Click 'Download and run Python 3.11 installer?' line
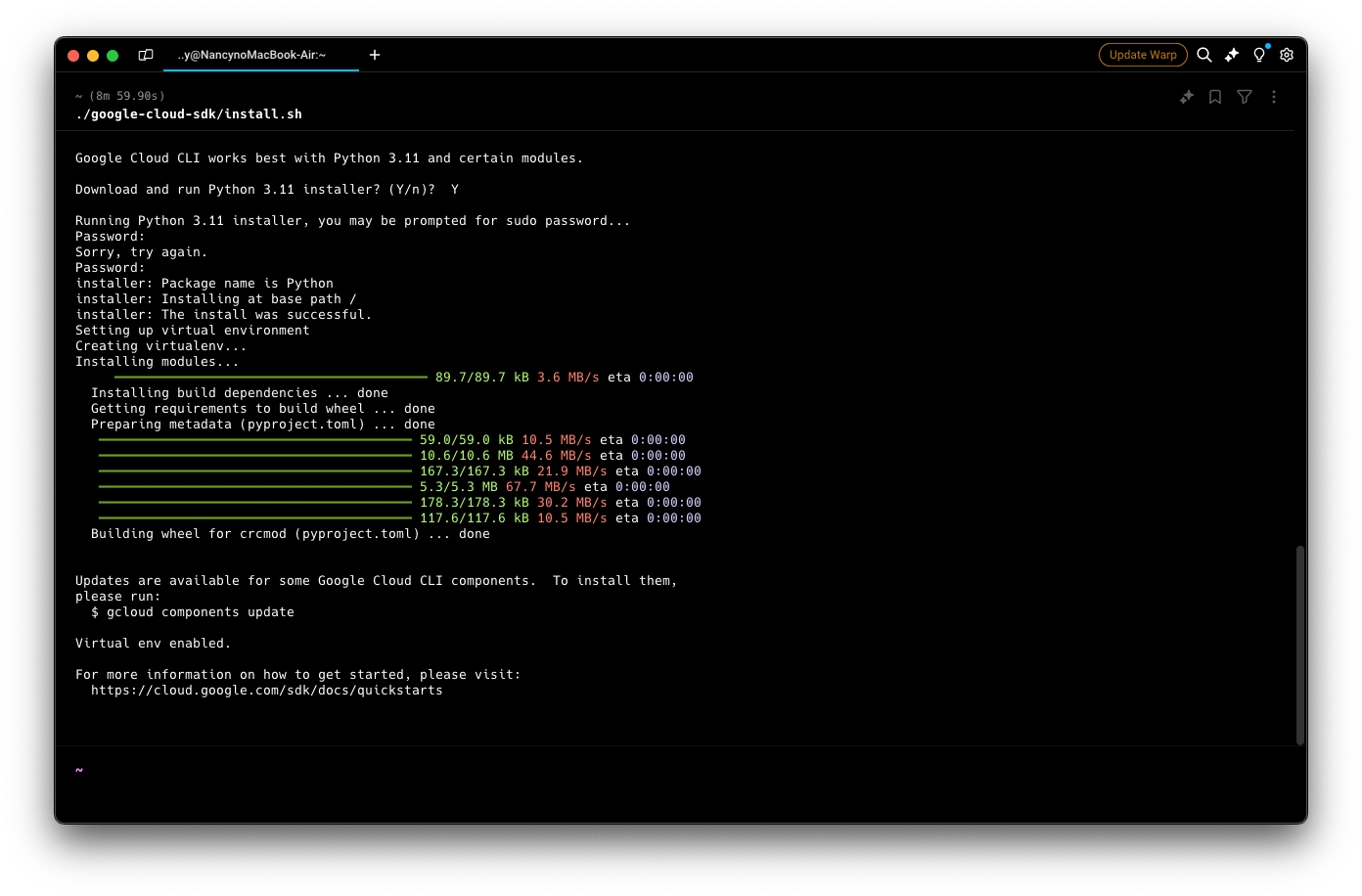 (x=267, y=190)
